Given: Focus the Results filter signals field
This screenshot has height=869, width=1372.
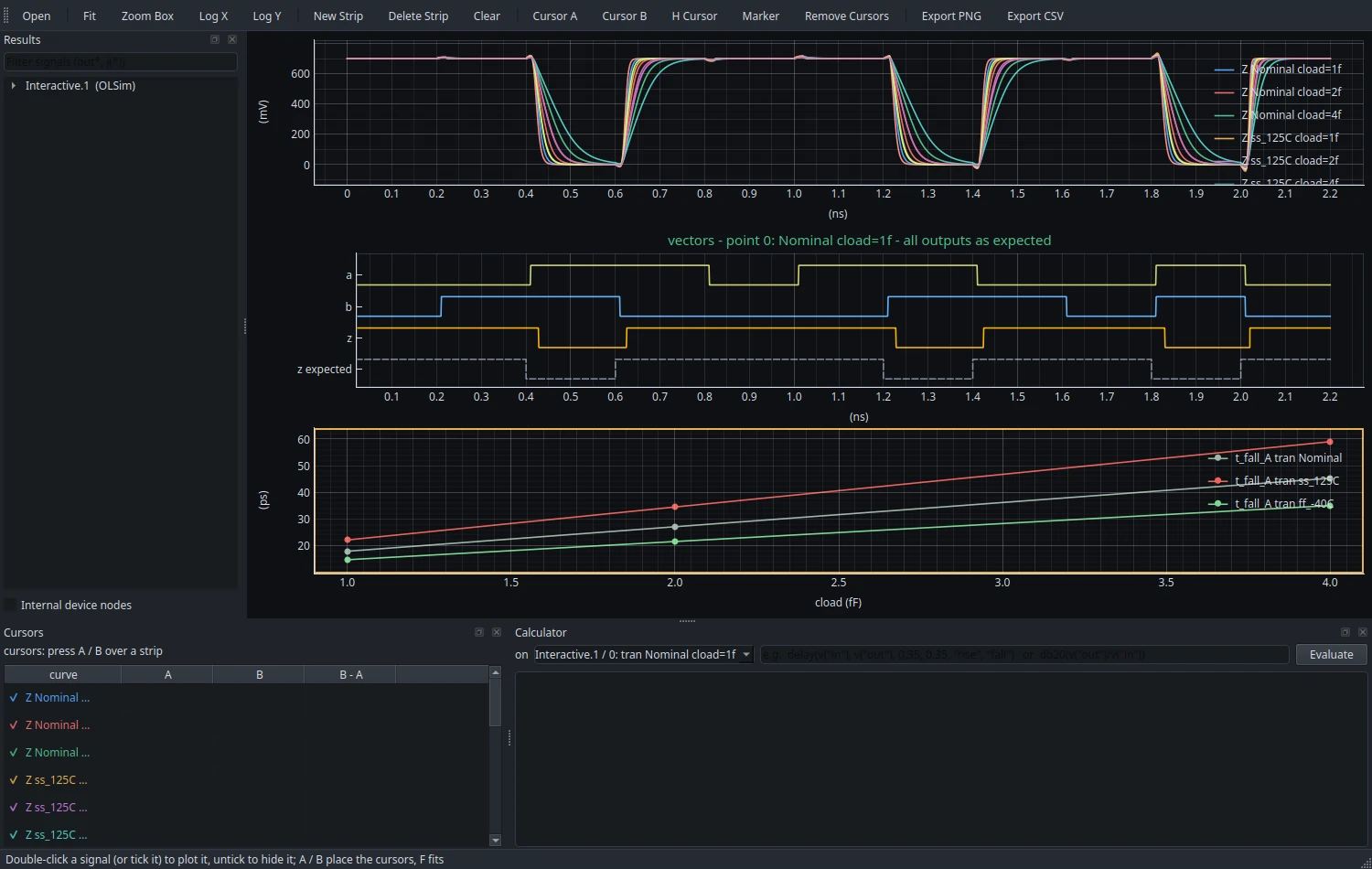Looking at the screenshot, I should click(x=121, y=61).
